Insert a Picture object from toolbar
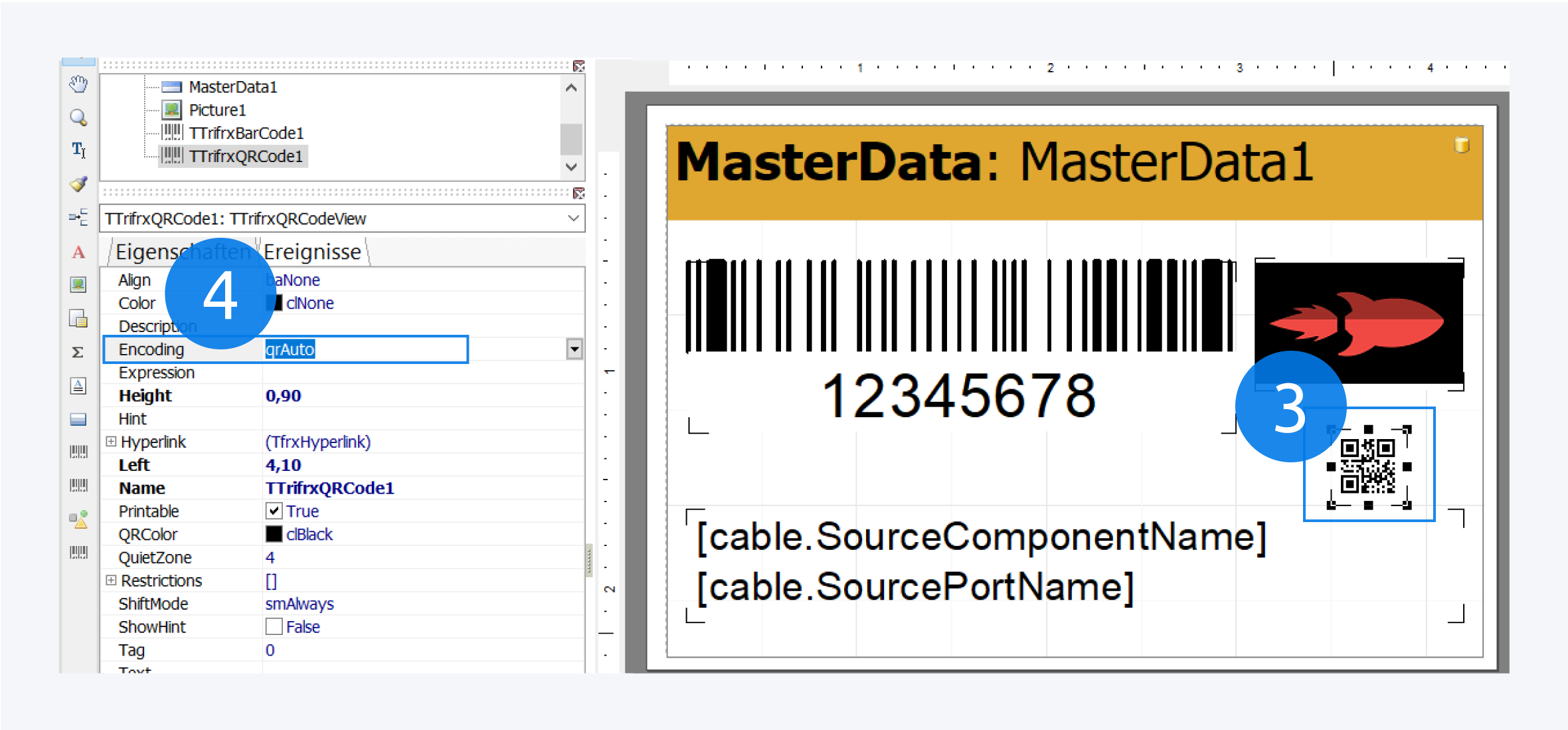 pos(78,285)
